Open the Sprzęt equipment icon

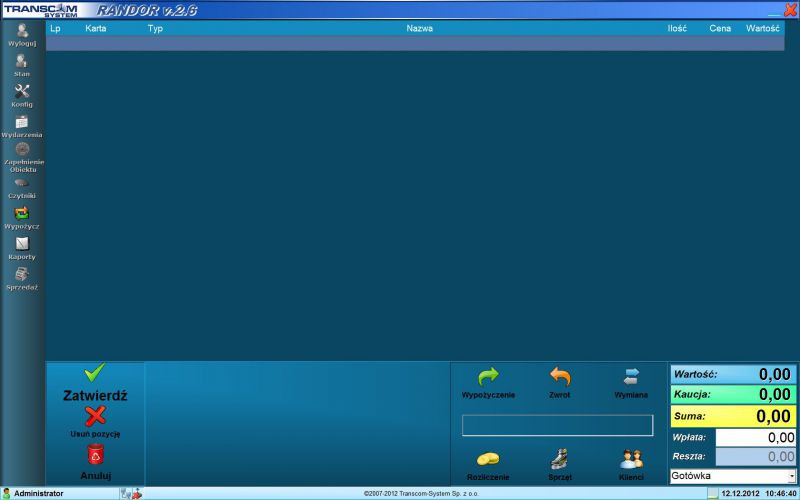coord(560,459)
